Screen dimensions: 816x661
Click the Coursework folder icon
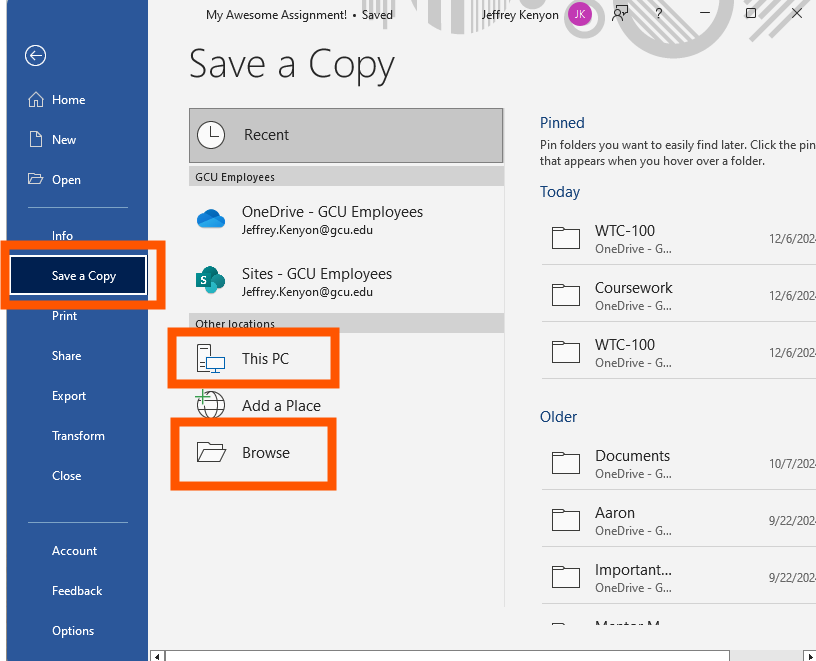click(x=566, y=295)
